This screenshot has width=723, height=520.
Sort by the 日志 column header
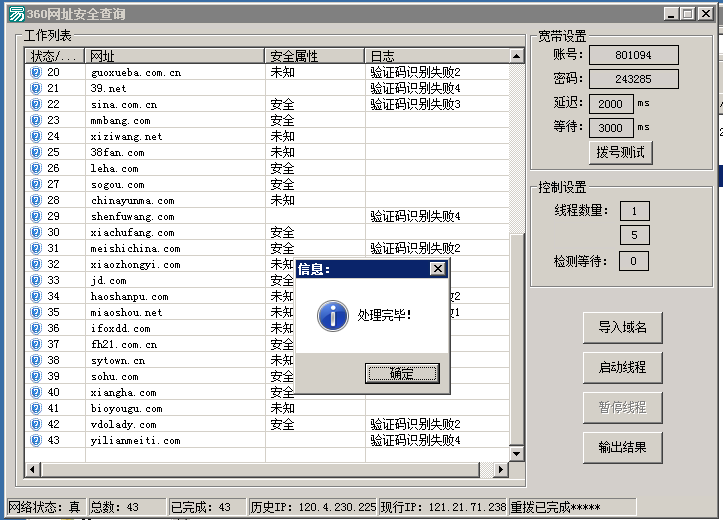pos(437,56)
